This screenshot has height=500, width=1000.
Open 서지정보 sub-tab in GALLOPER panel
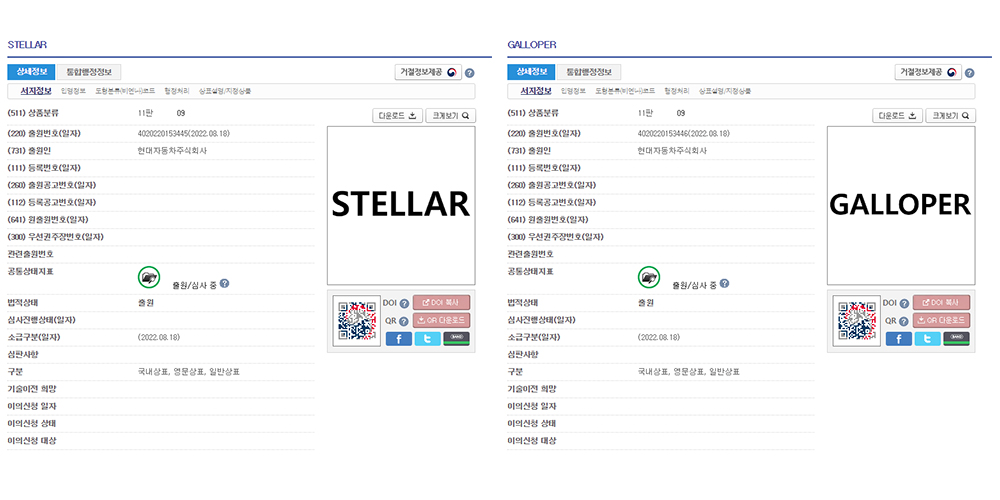(536, 91)
